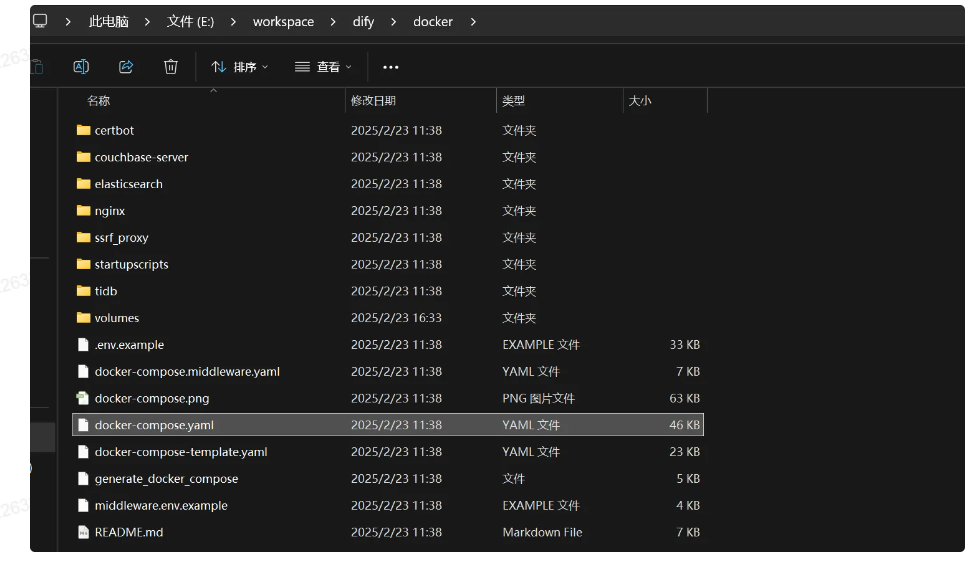Click the Rename icon in the toolbar

(81, 67)
